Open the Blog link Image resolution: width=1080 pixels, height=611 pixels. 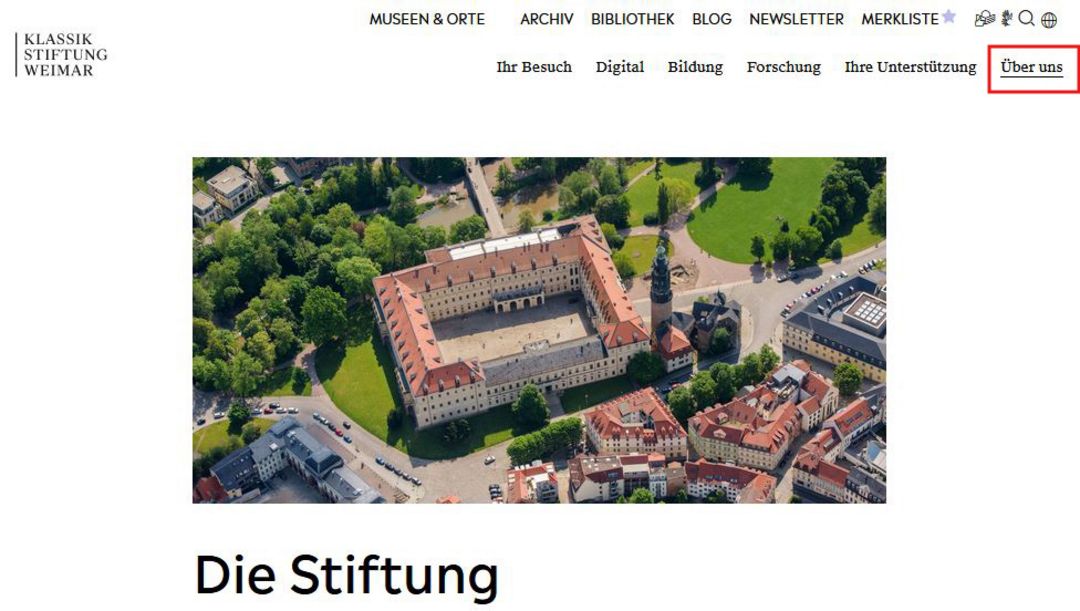pyautogui.click(x=712, y=19)
